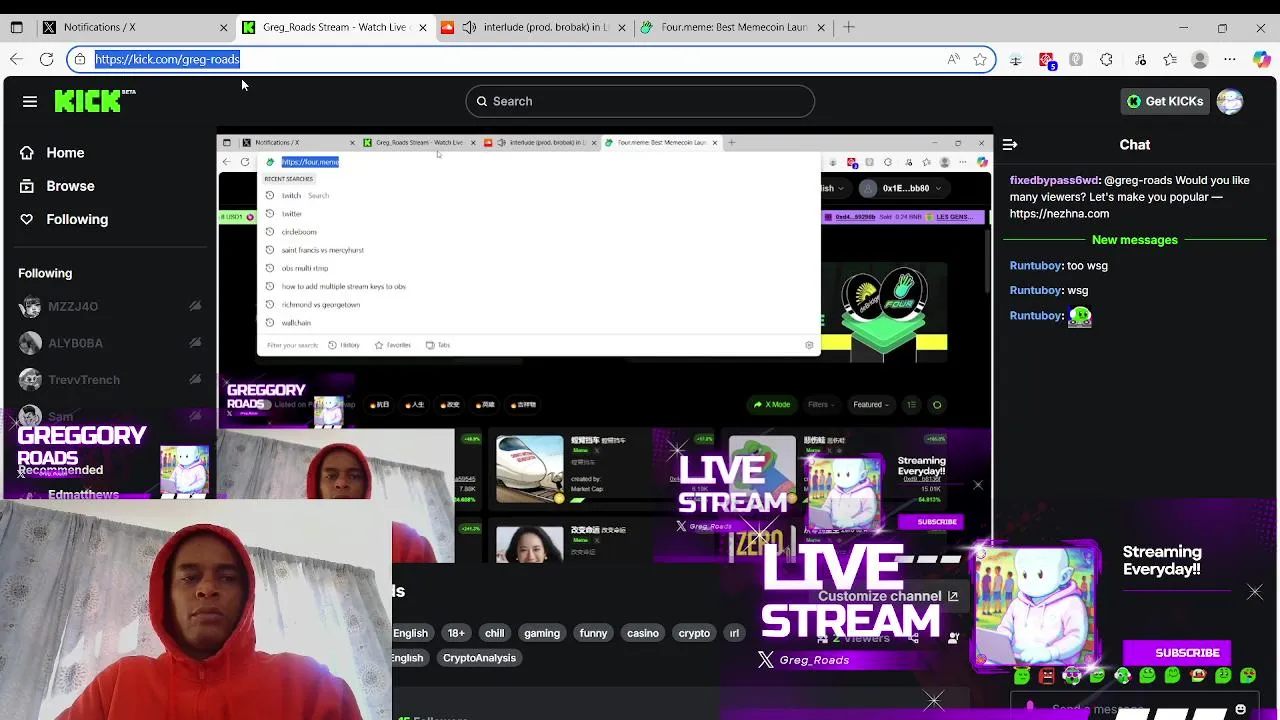Reload the page with refresh icon
The image size is (1280, 720).
coord(46,59)
